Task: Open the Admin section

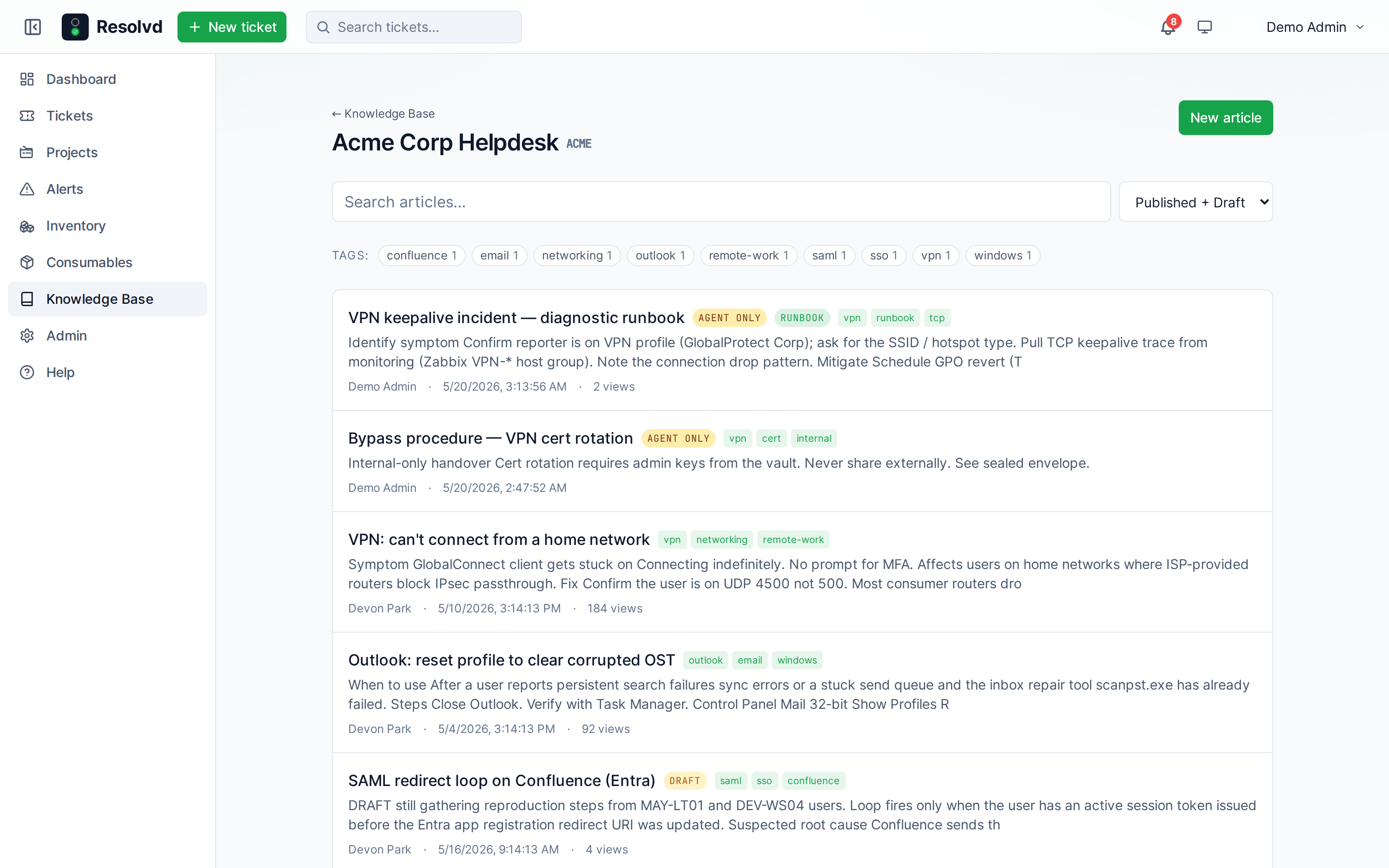Action: pyautogui.click(x=108, y=336)
